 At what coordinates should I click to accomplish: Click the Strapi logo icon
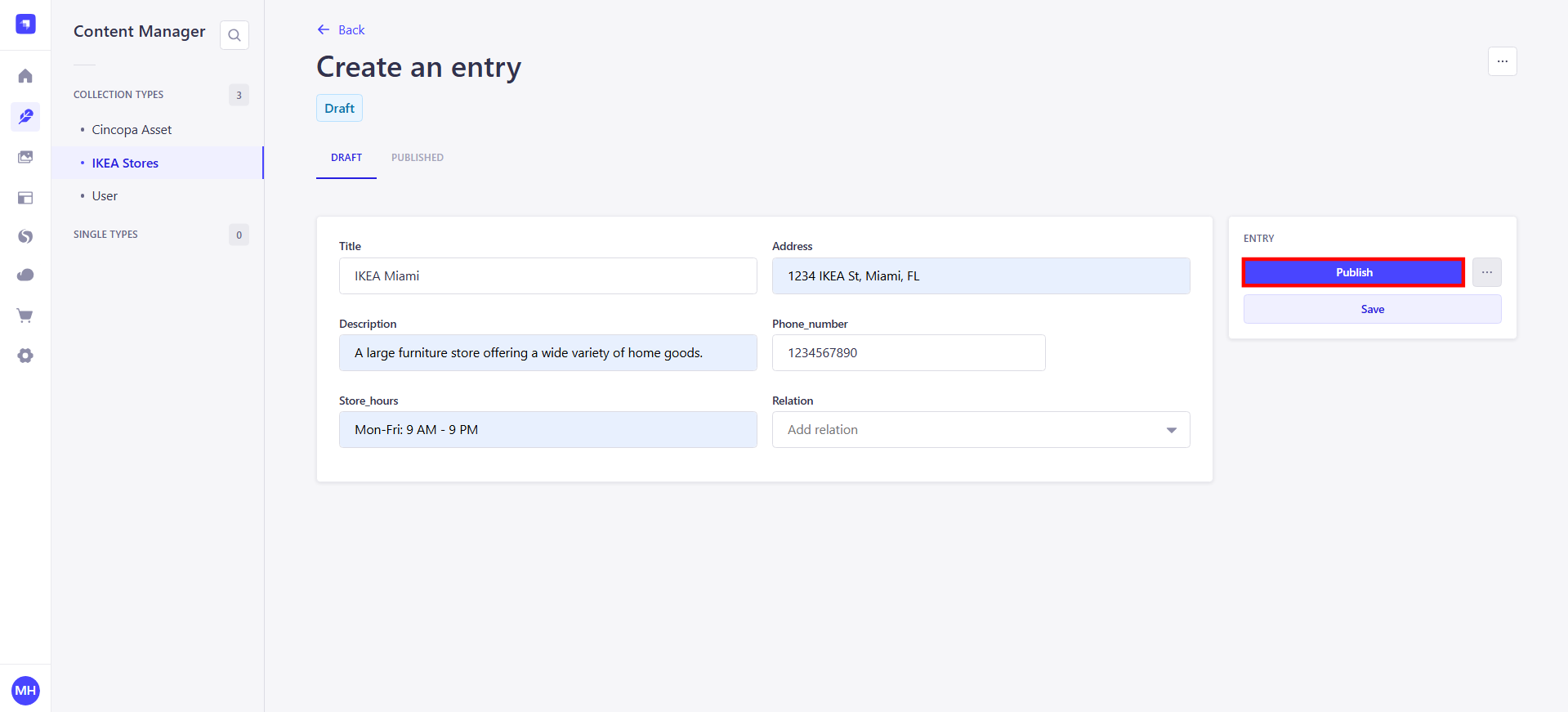point(25,25)
